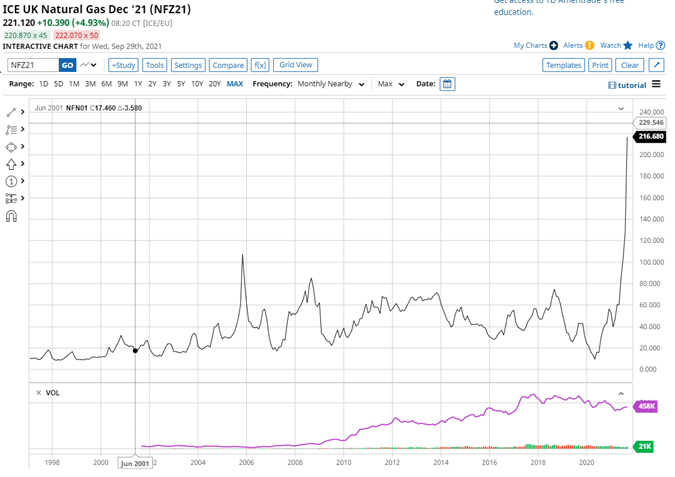Select the measurement tools icon
Screen dimensions: 675x477
pos(11,198)
